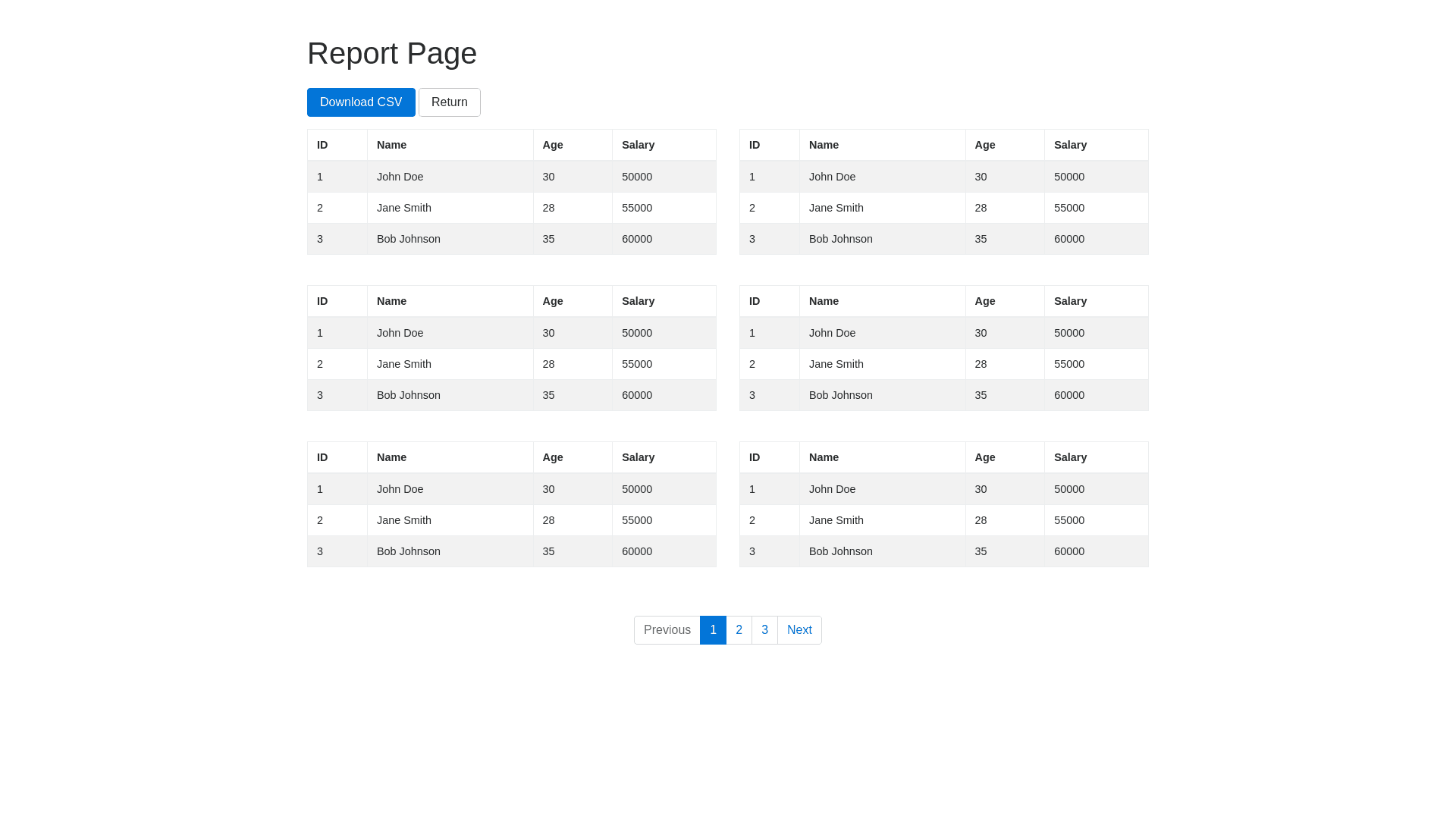Open pagination page 3
1456x819 pixels.
click(764, 630)
